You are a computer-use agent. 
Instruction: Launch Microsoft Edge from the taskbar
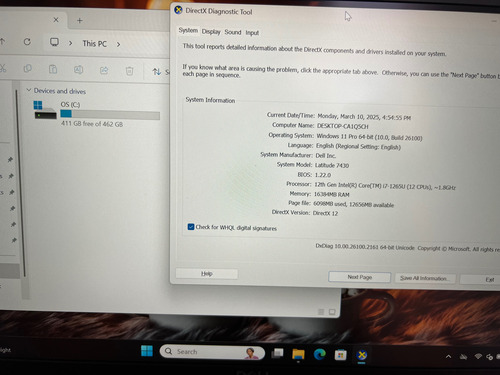320,354
